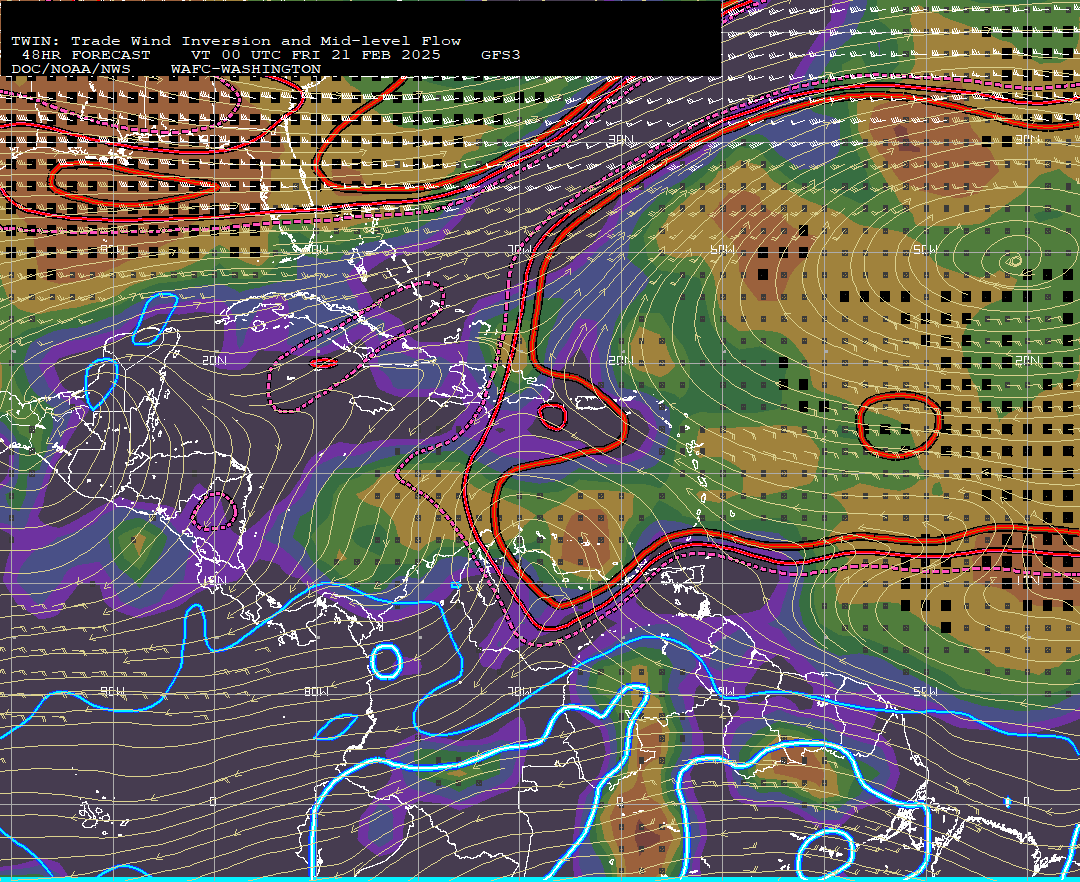The height and width of the screenshot is (882, 1080).
Task: Click the cyan oval over the northern Yucatan
Action: tap(154, 318)
